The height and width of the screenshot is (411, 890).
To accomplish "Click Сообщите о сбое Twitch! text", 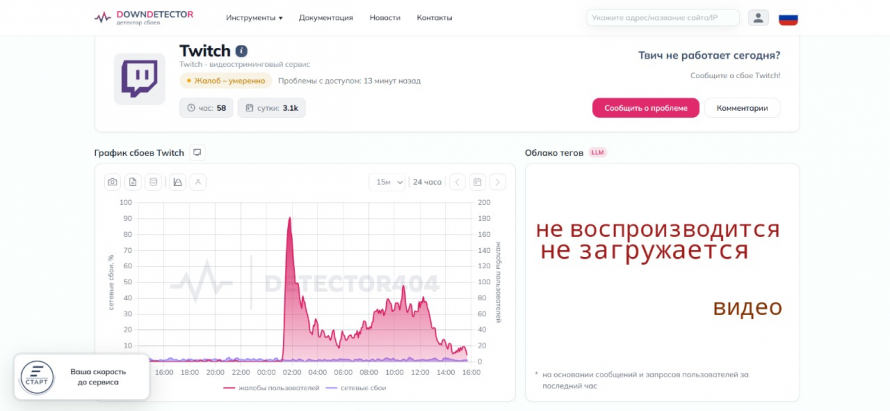I will [x=735, y=76].
